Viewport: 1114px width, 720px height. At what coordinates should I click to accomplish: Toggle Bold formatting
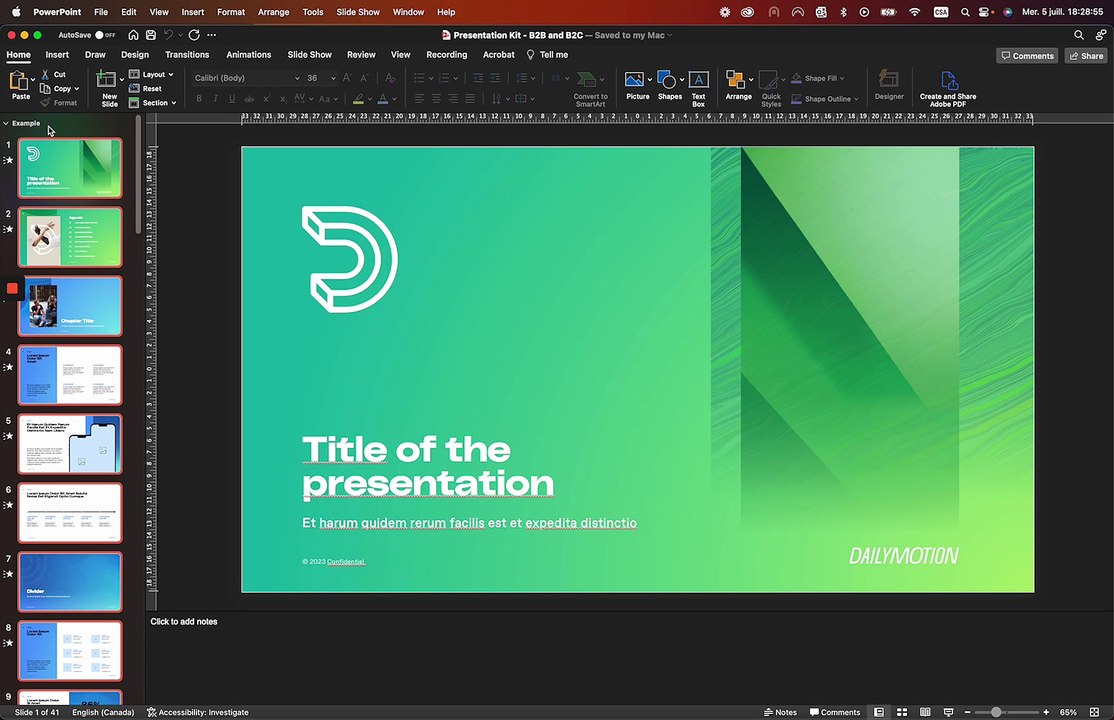(199, 99)
